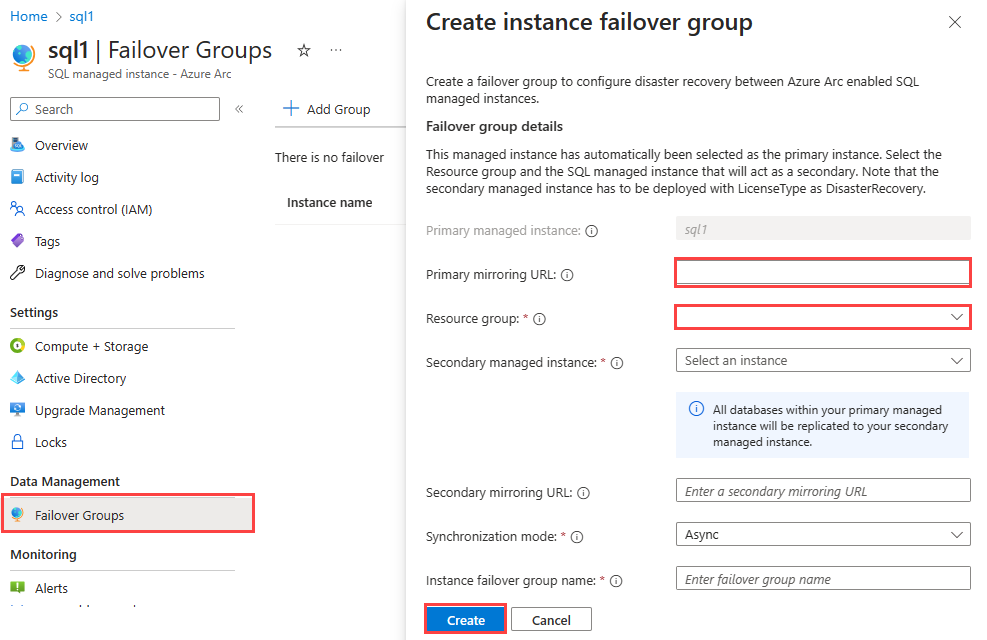The width and height of the screenshot is (987, 640).
Task: Navigate to Home via breadcrumb
Action: (28, 16)
